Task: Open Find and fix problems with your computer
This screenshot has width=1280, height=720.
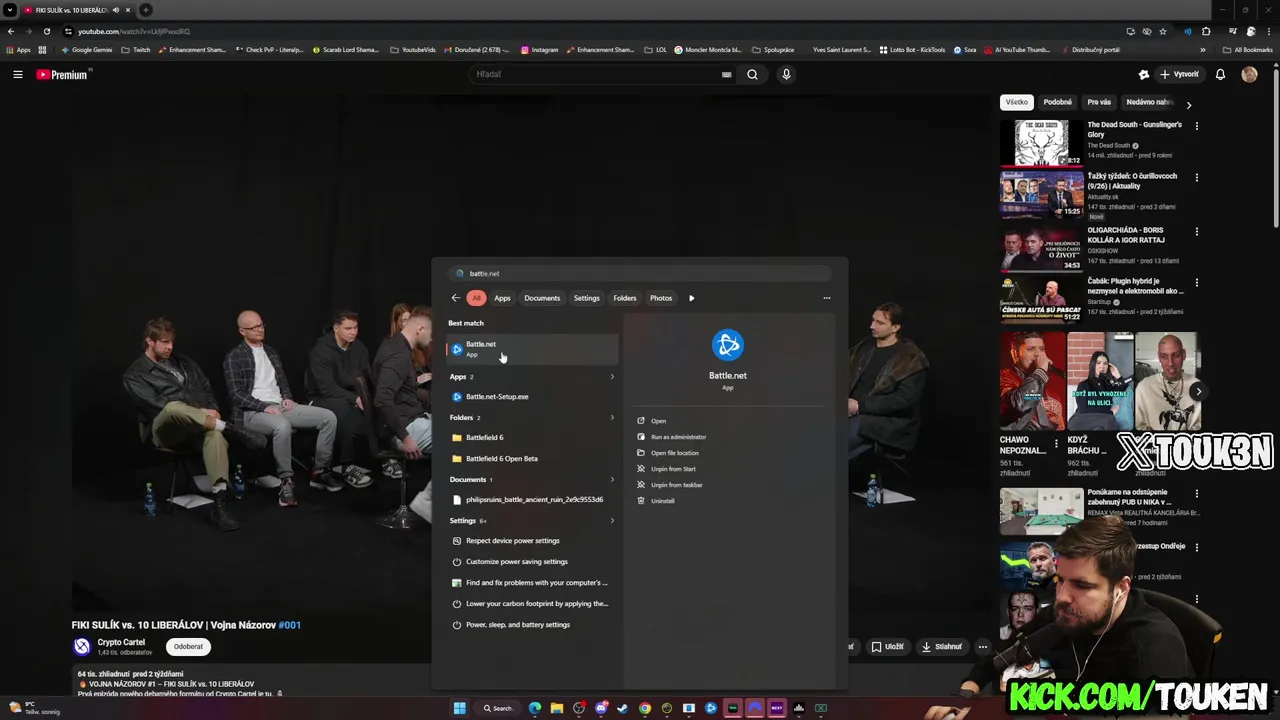Action: point(531,583)
